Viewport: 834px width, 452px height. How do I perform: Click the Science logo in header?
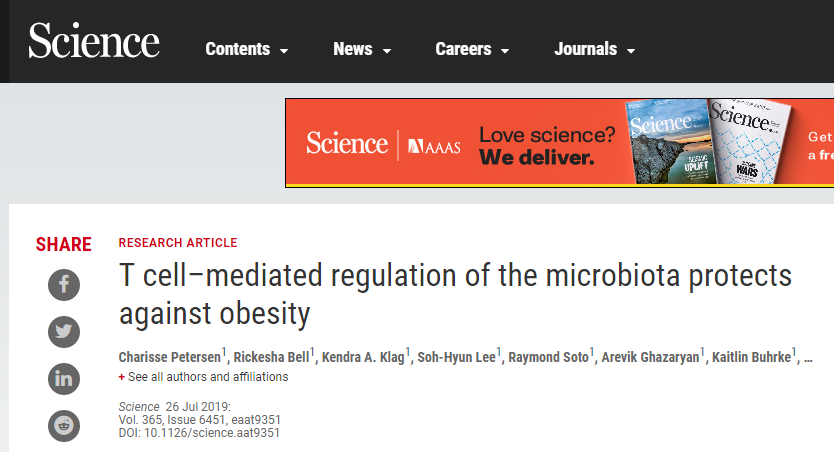tap(94, 40)
